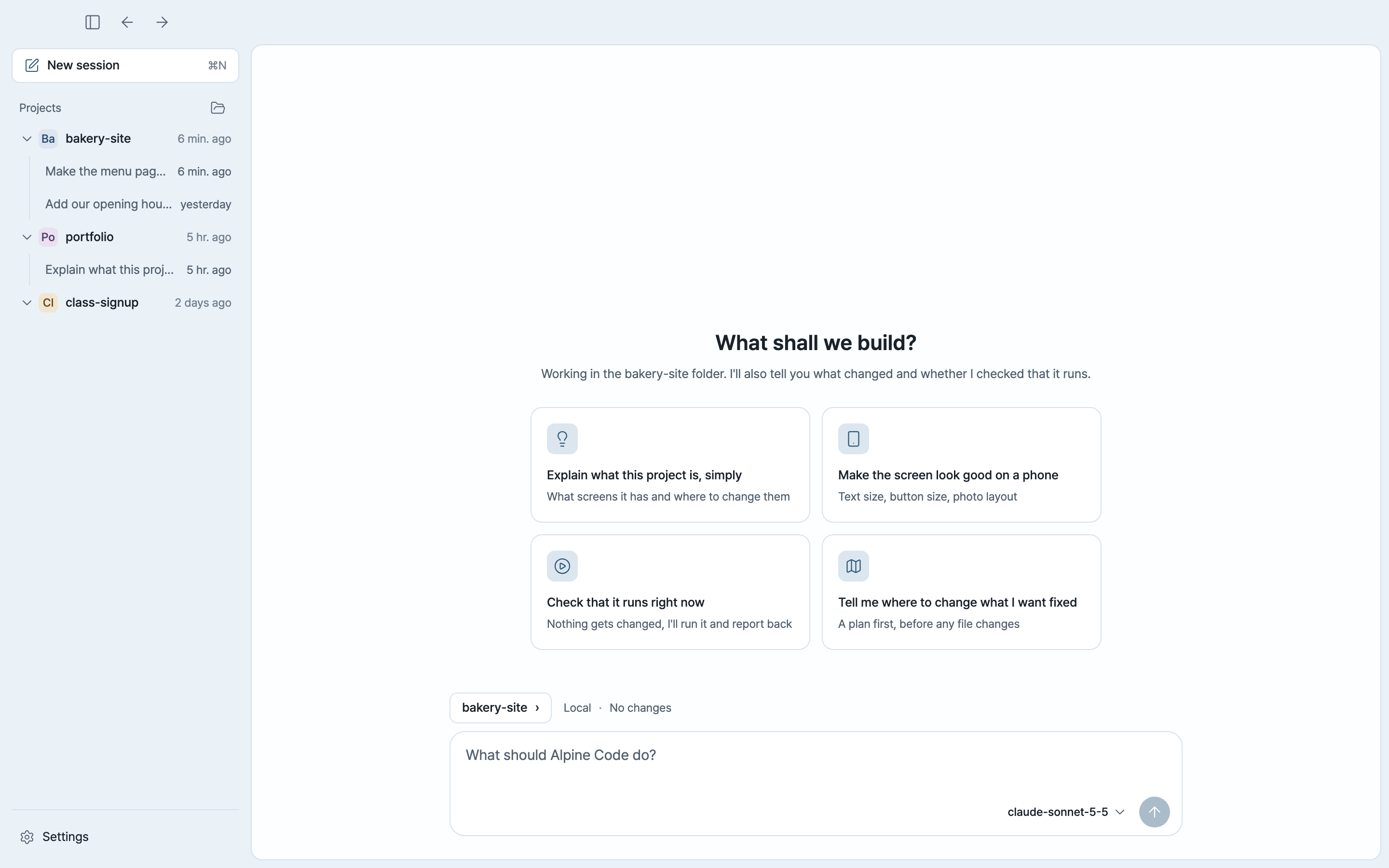Choose Make the screen look good on a phone
Image resolution: width=1389 pixels, height=868 pixels.
tap(961, 465)
